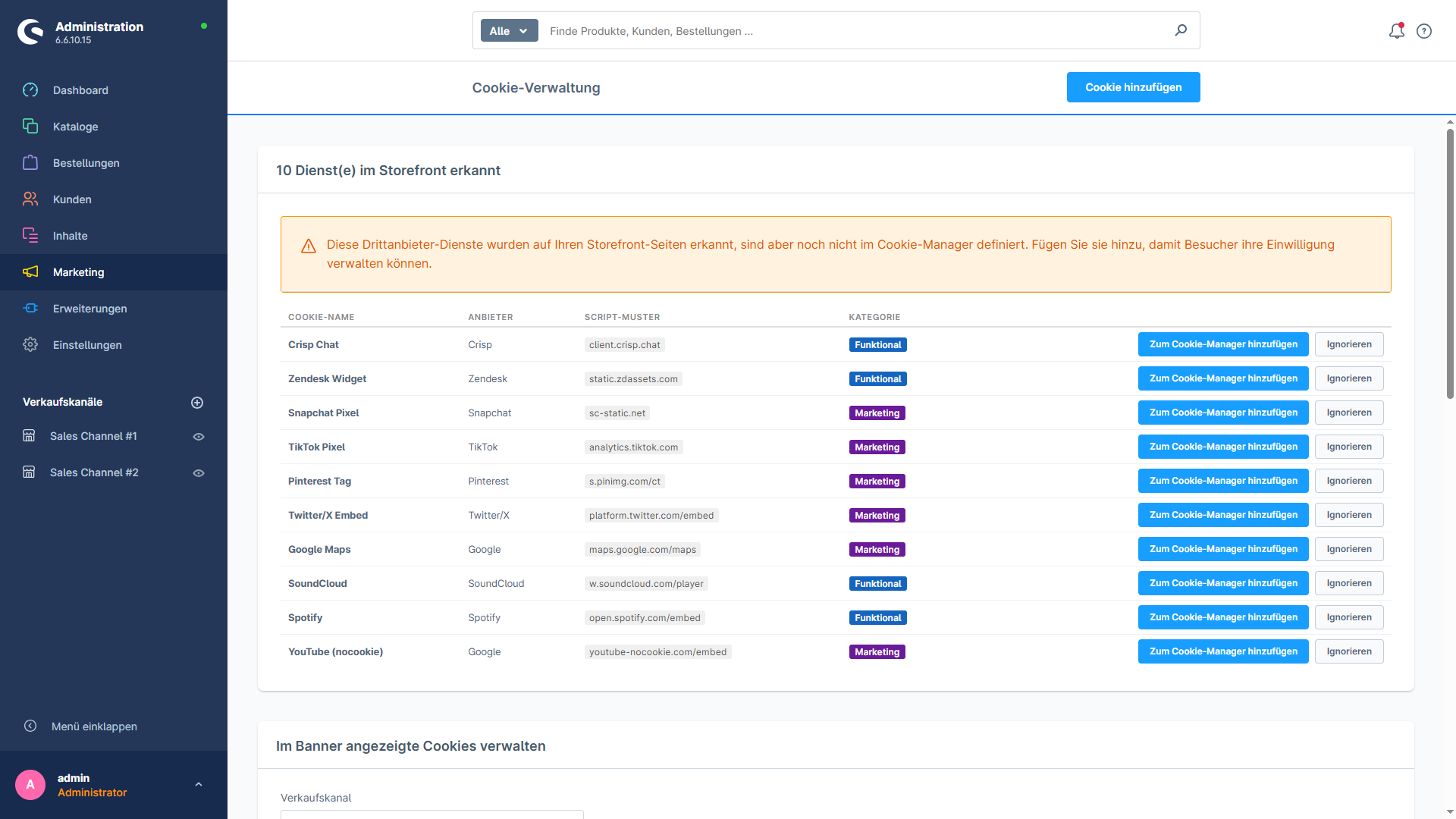The image size is (1456, 819).
Task: Add Spotify to Cookie-Manager
Action: click(1223, 617)
